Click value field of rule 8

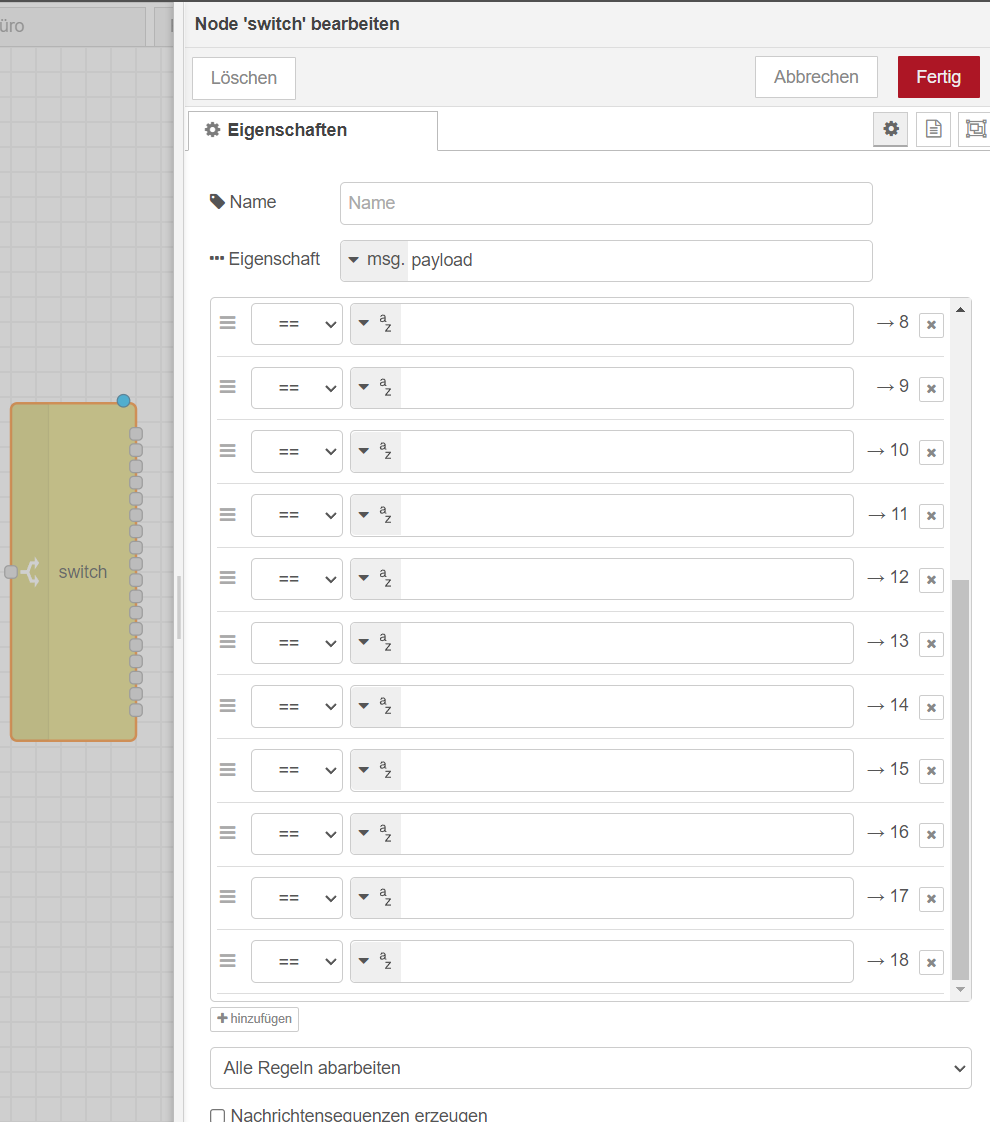627,324
